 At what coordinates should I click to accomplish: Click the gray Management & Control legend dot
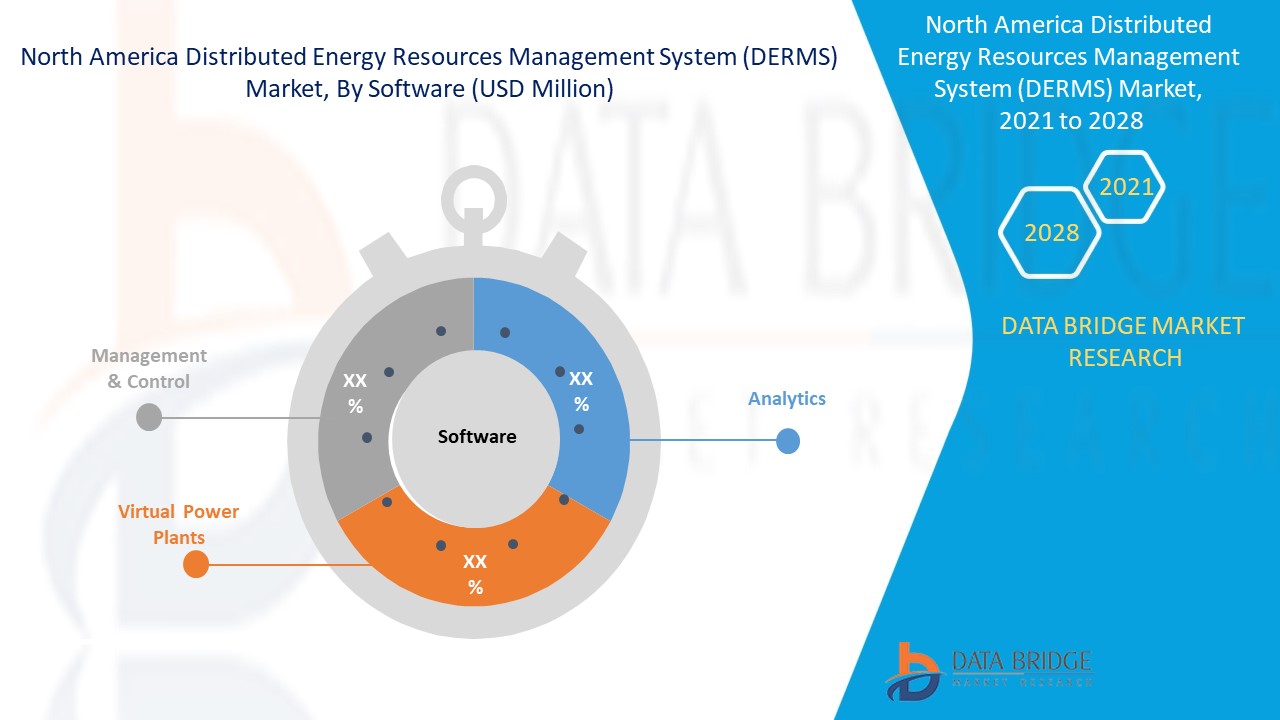coord(148,416)
